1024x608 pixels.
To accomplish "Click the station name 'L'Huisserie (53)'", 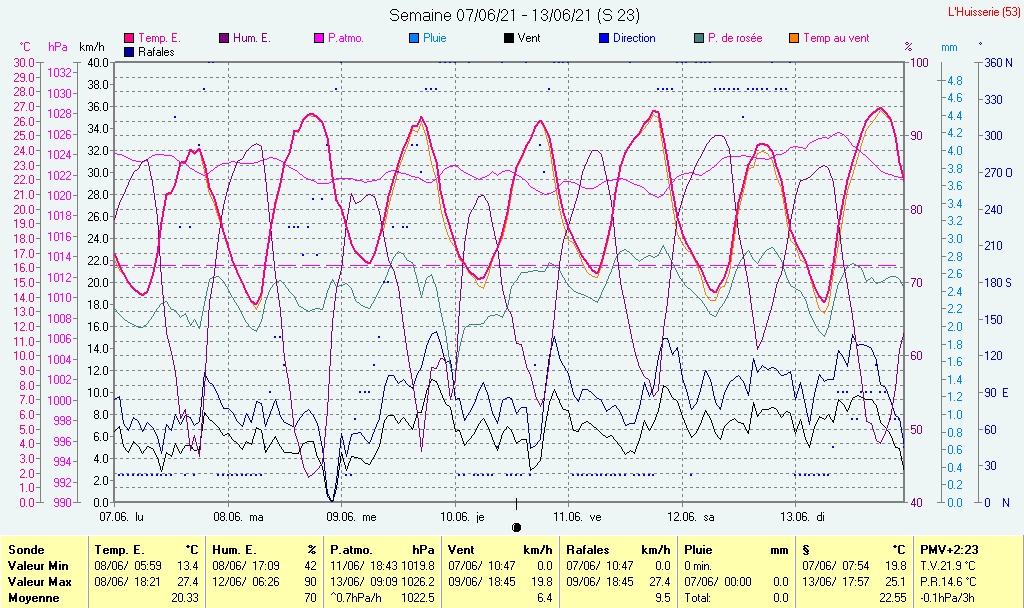I will pyautogui.click(x=983, y=12).
